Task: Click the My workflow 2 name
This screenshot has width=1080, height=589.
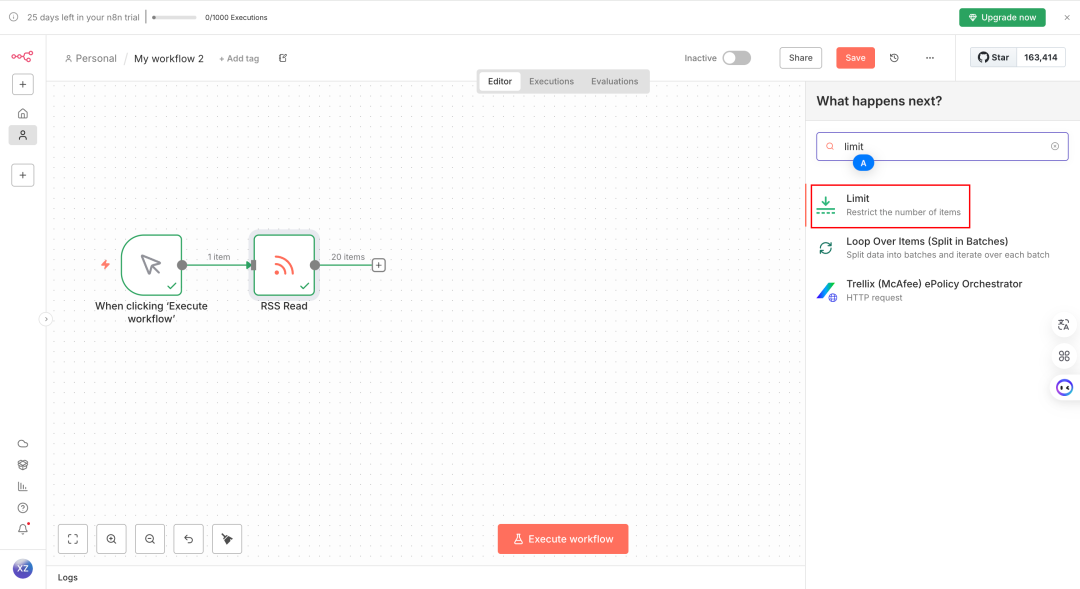Action: click(169, 59)
